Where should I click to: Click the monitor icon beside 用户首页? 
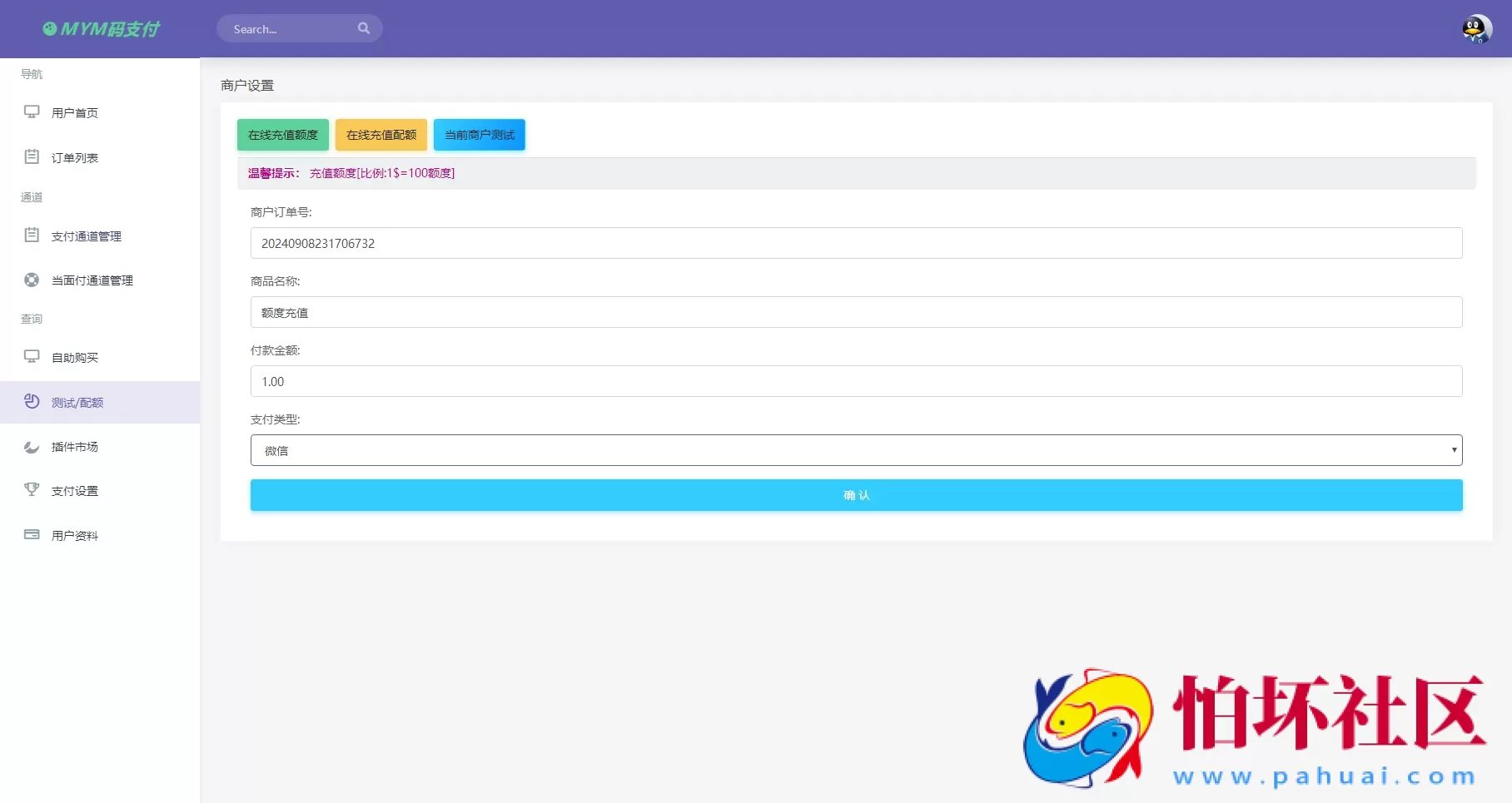point(32,112)
